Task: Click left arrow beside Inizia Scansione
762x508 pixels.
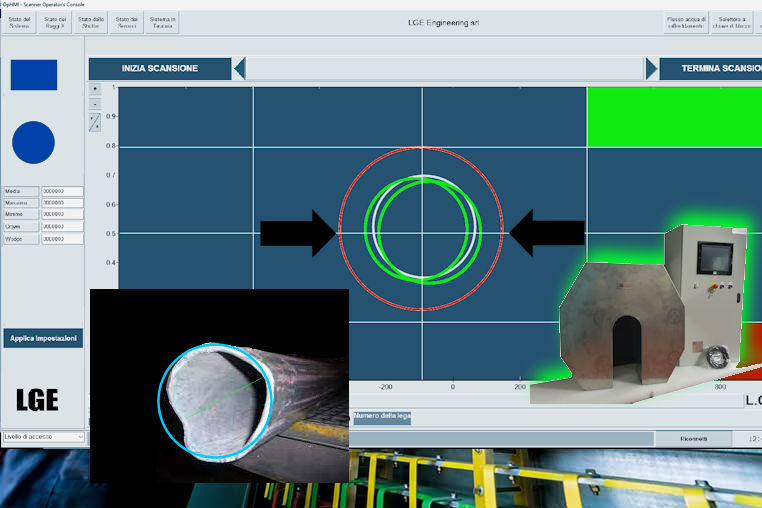Action: pos(239,68)
